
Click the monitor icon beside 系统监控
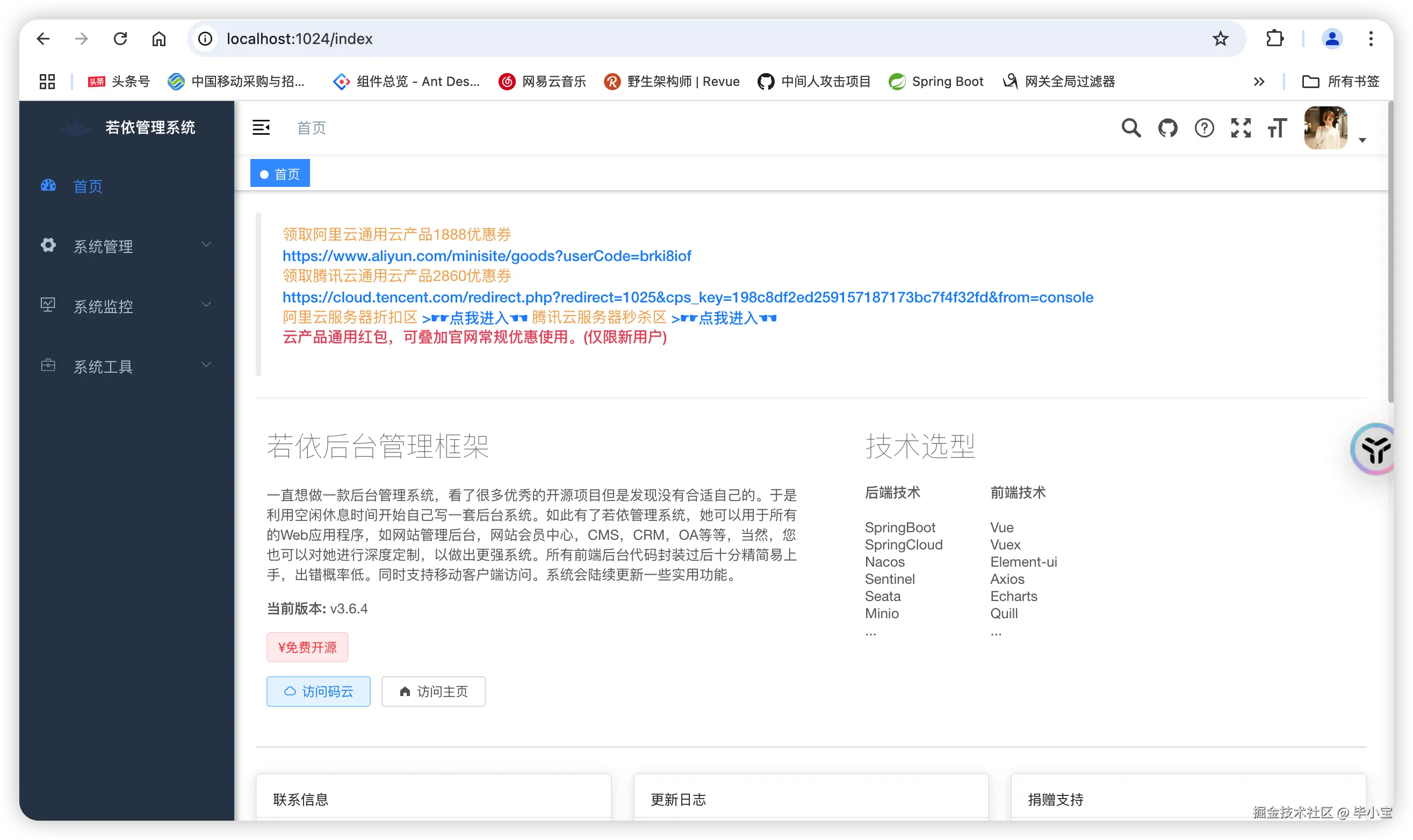[x=48, y=305]
